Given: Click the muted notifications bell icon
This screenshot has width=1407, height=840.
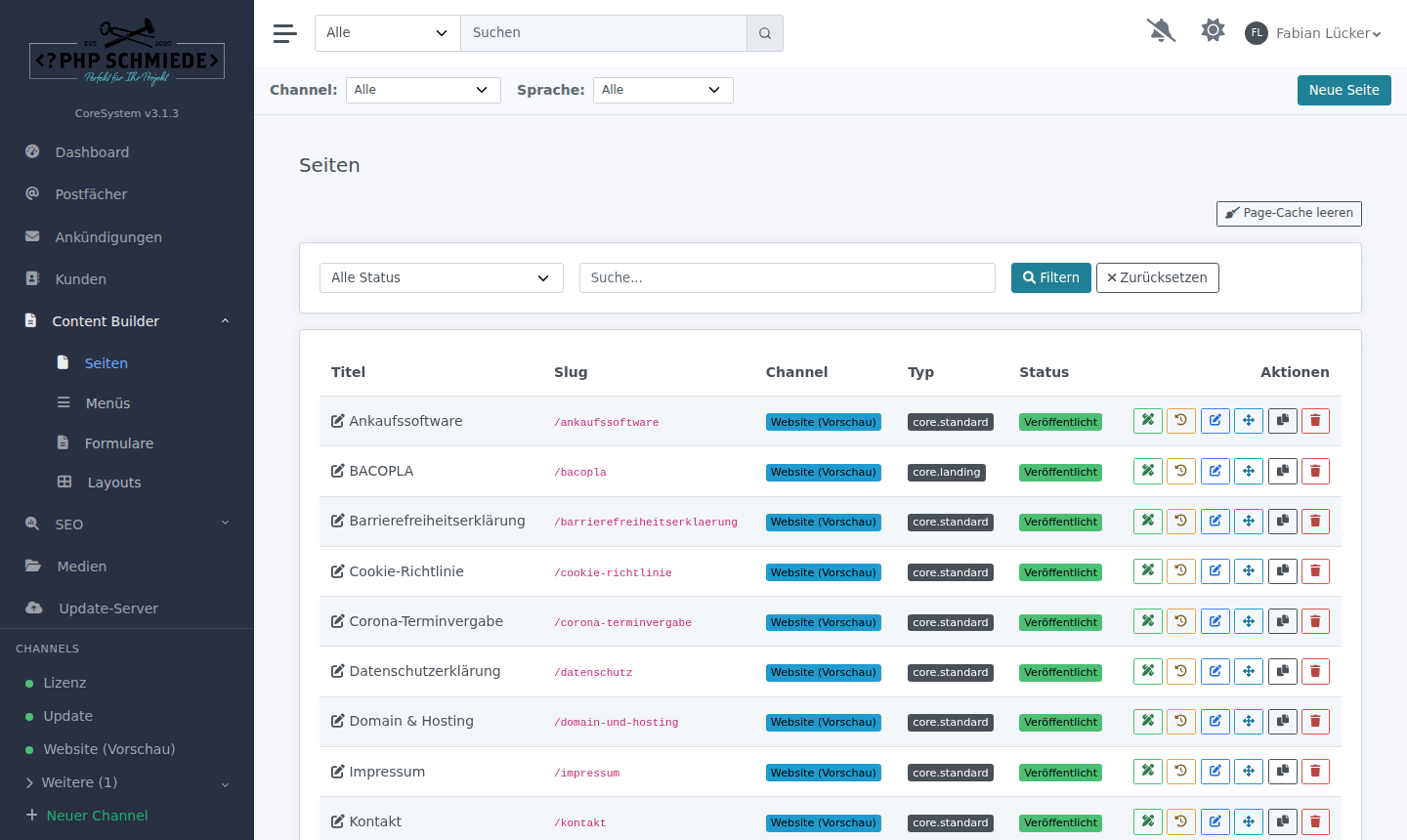Looking at the screenshot, I should coord(1161,31).
